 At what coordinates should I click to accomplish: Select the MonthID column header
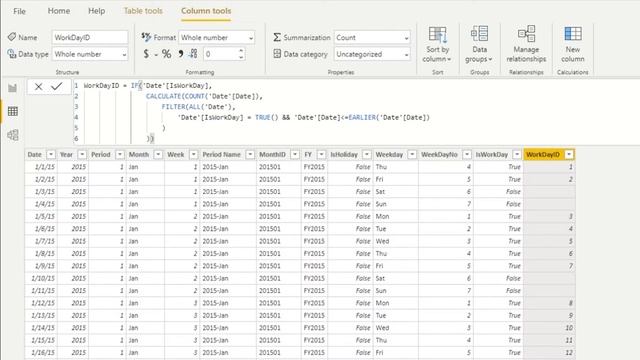pyautogui.click(x=278, y=154)
